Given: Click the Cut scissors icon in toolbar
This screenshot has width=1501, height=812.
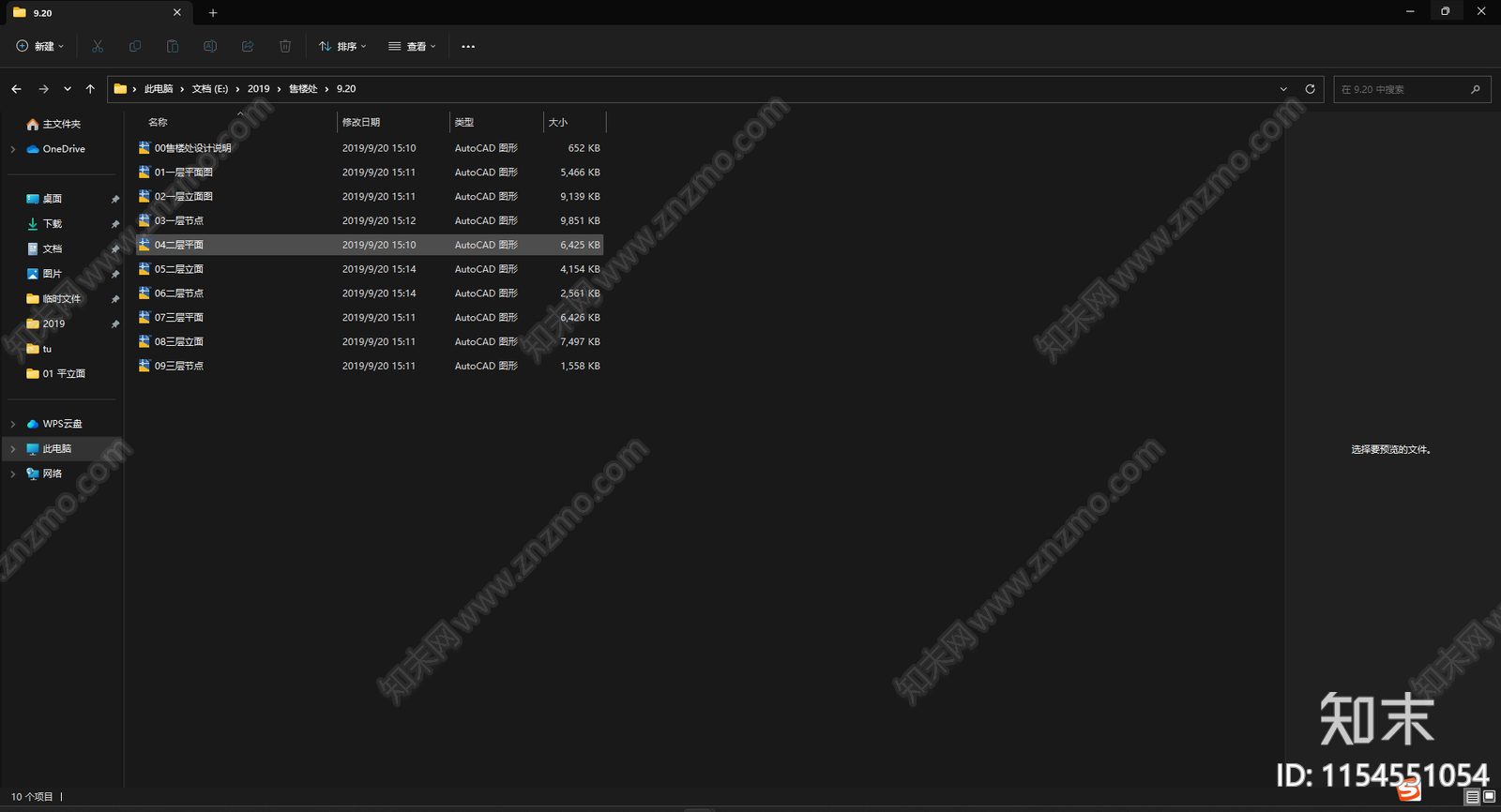Looking at the screenshot, I should click(x=98, y=46).
